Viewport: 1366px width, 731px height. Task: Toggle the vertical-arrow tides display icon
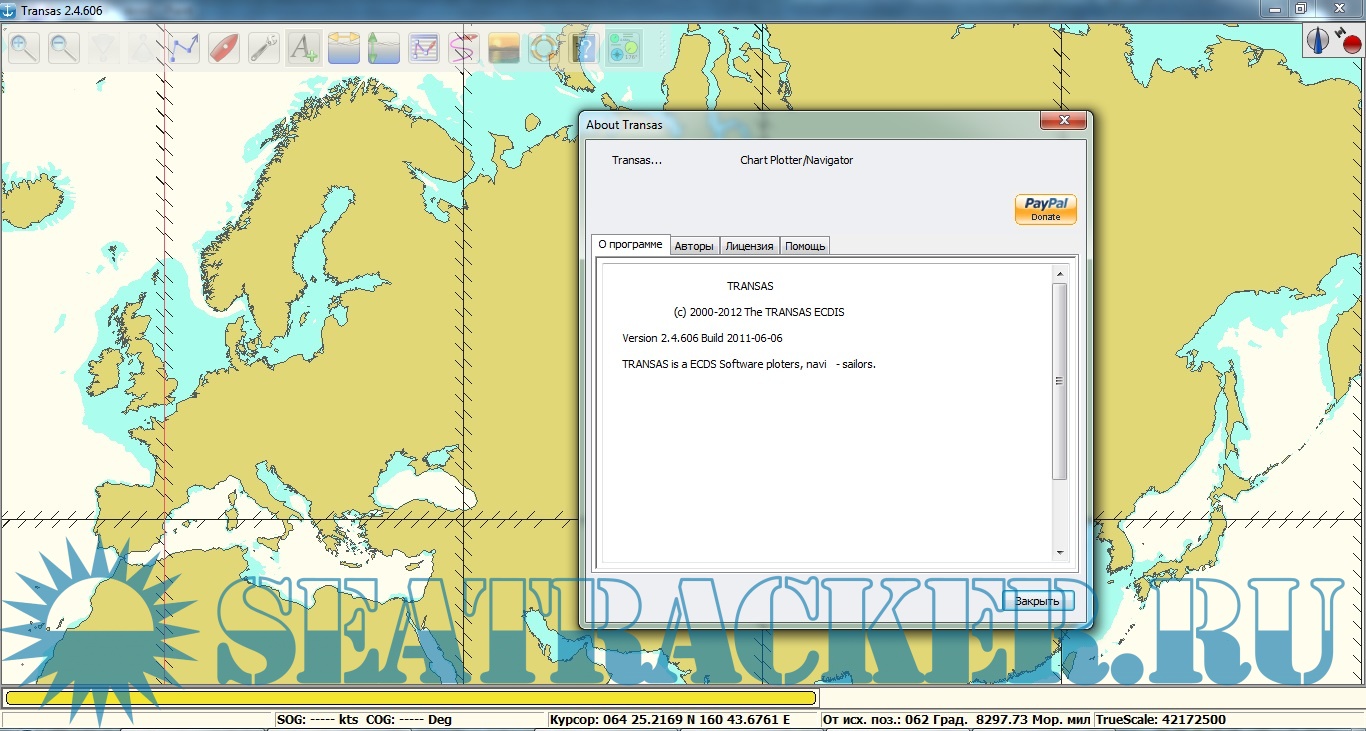(x=383, y=47)
